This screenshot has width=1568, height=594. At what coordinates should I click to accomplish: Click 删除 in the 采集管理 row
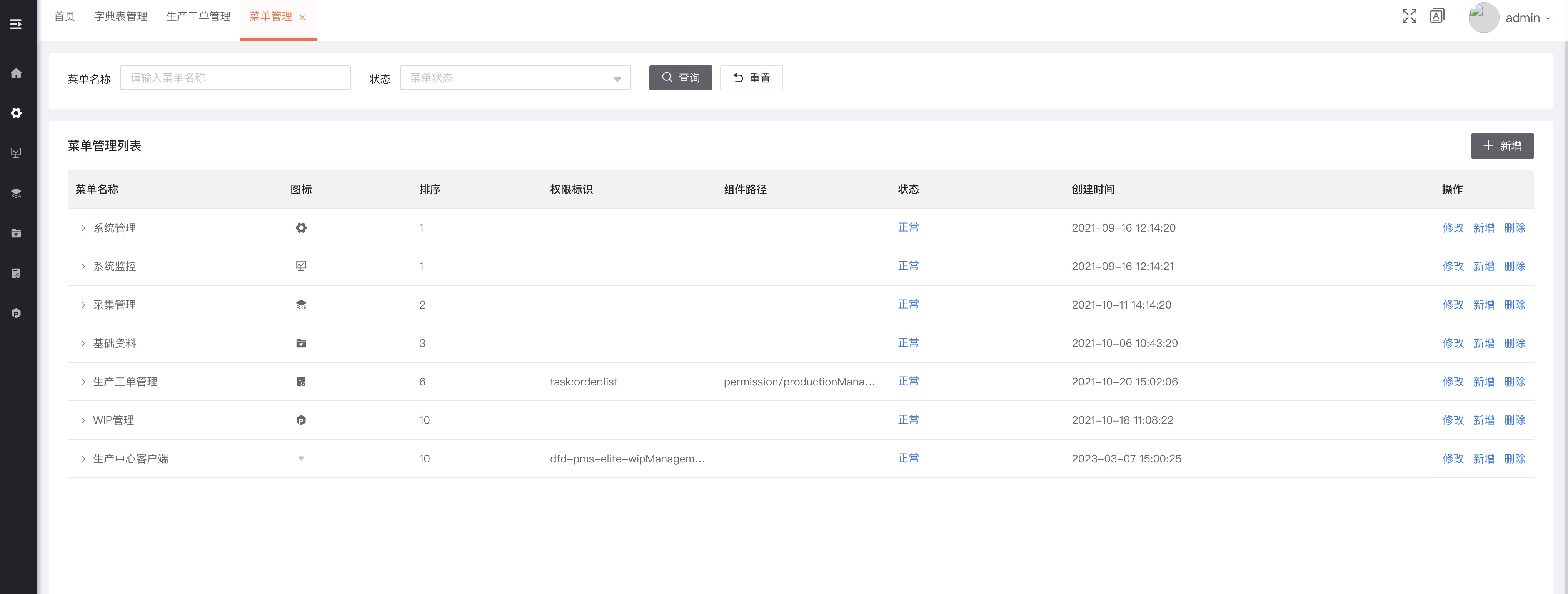(x=1515, y=305)
